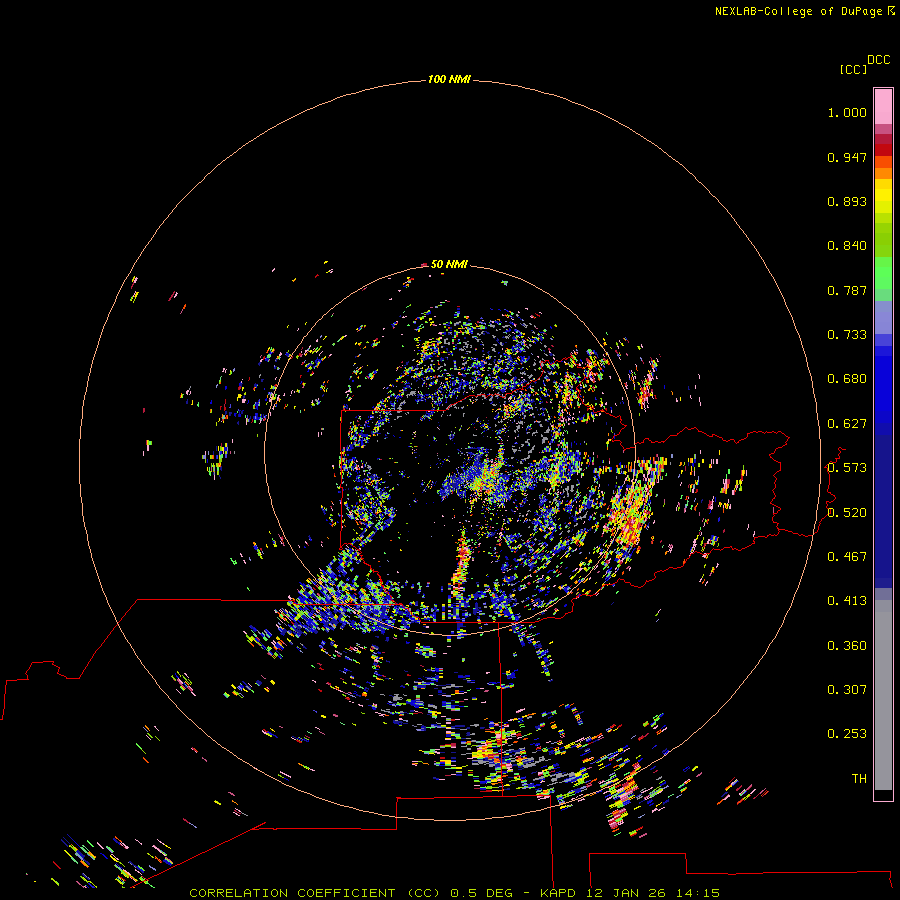Click the 0.627 color scale value
Screen dimensions: 900x900
pos(847,424)
